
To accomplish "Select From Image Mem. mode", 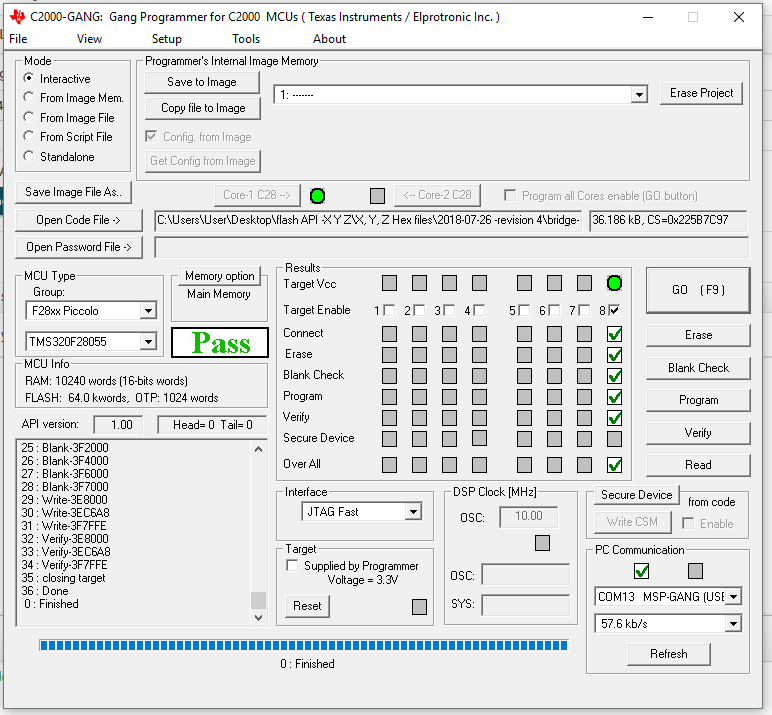I will pyautogui.click(x=29, y=97).
